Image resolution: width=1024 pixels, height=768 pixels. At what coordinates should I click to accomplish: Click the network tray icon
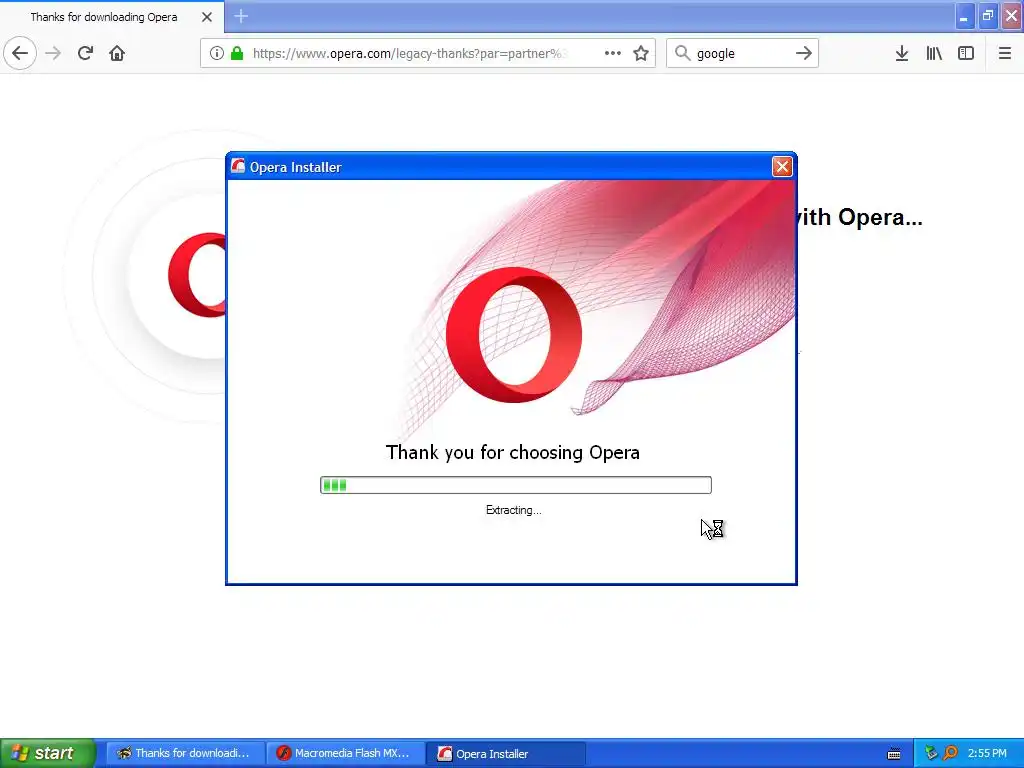(x=931, y=753)
